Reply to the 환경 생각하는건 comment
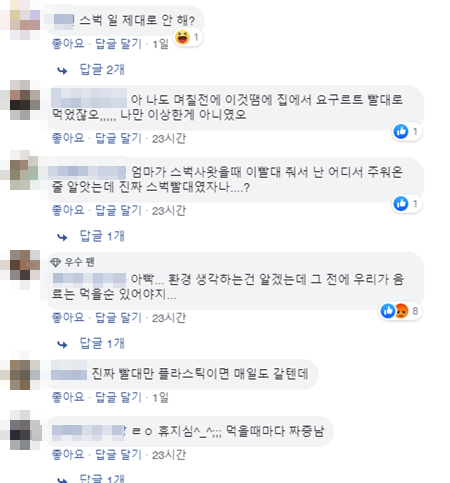Viewport: 450px width, 483px height. (118, 318)
